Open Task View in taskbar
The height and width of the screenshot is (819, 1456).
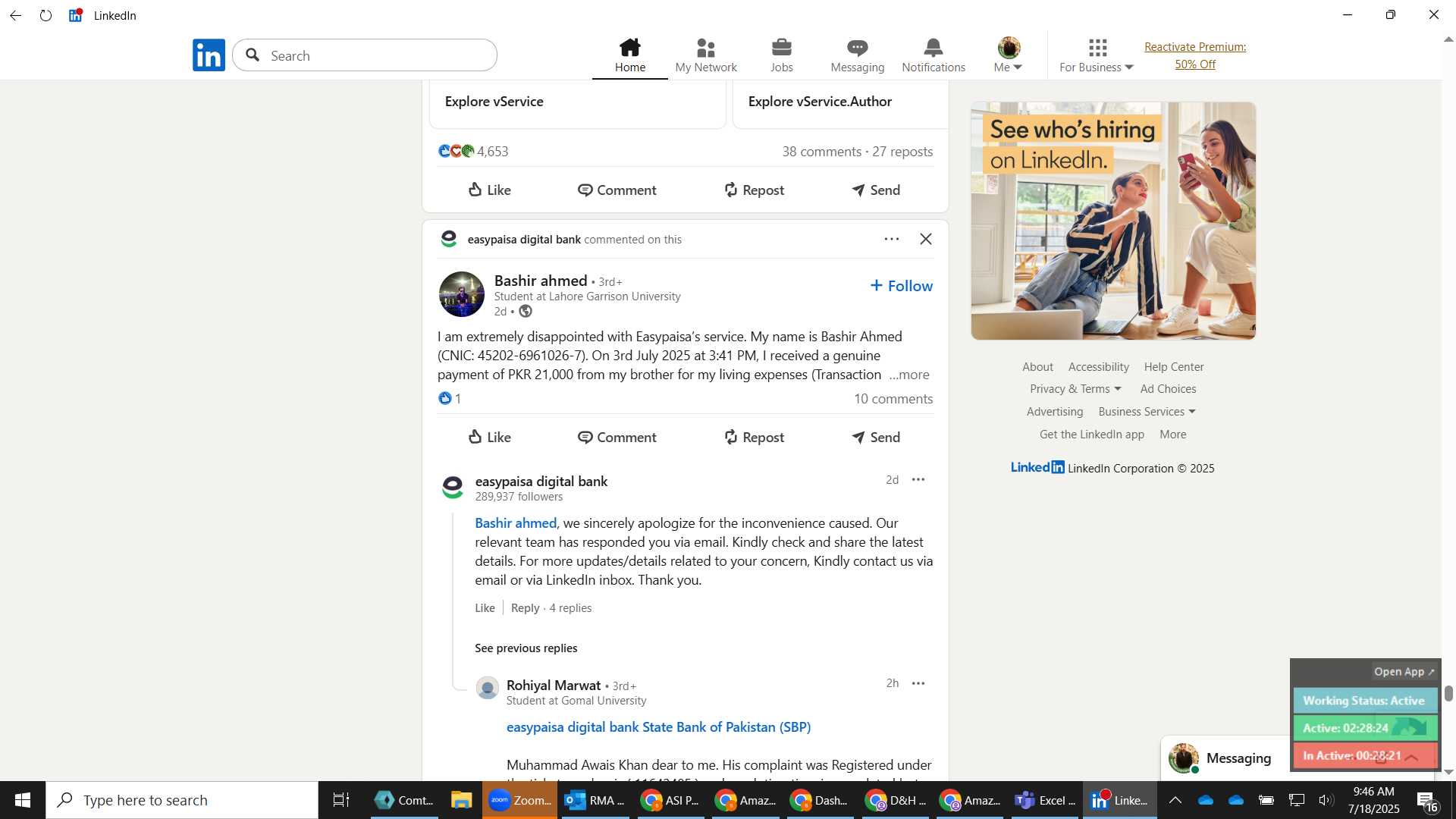tap(341, 800)
